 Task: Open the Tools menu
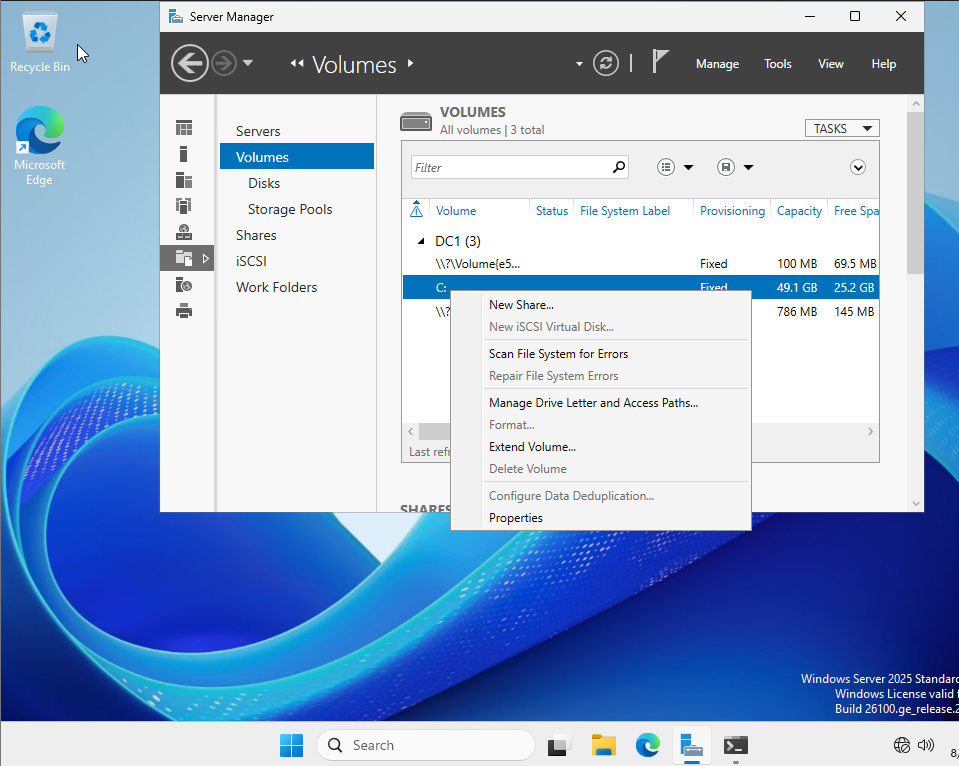[x=777, y=64]
